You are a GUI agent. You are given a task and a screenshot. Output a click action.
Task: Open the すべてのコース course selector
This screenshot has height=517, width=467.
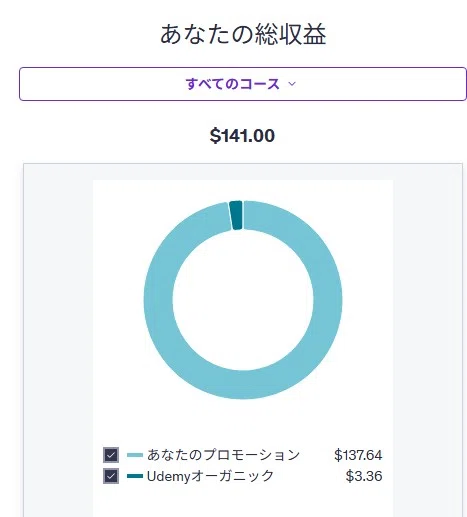click(x=243, y=84)
